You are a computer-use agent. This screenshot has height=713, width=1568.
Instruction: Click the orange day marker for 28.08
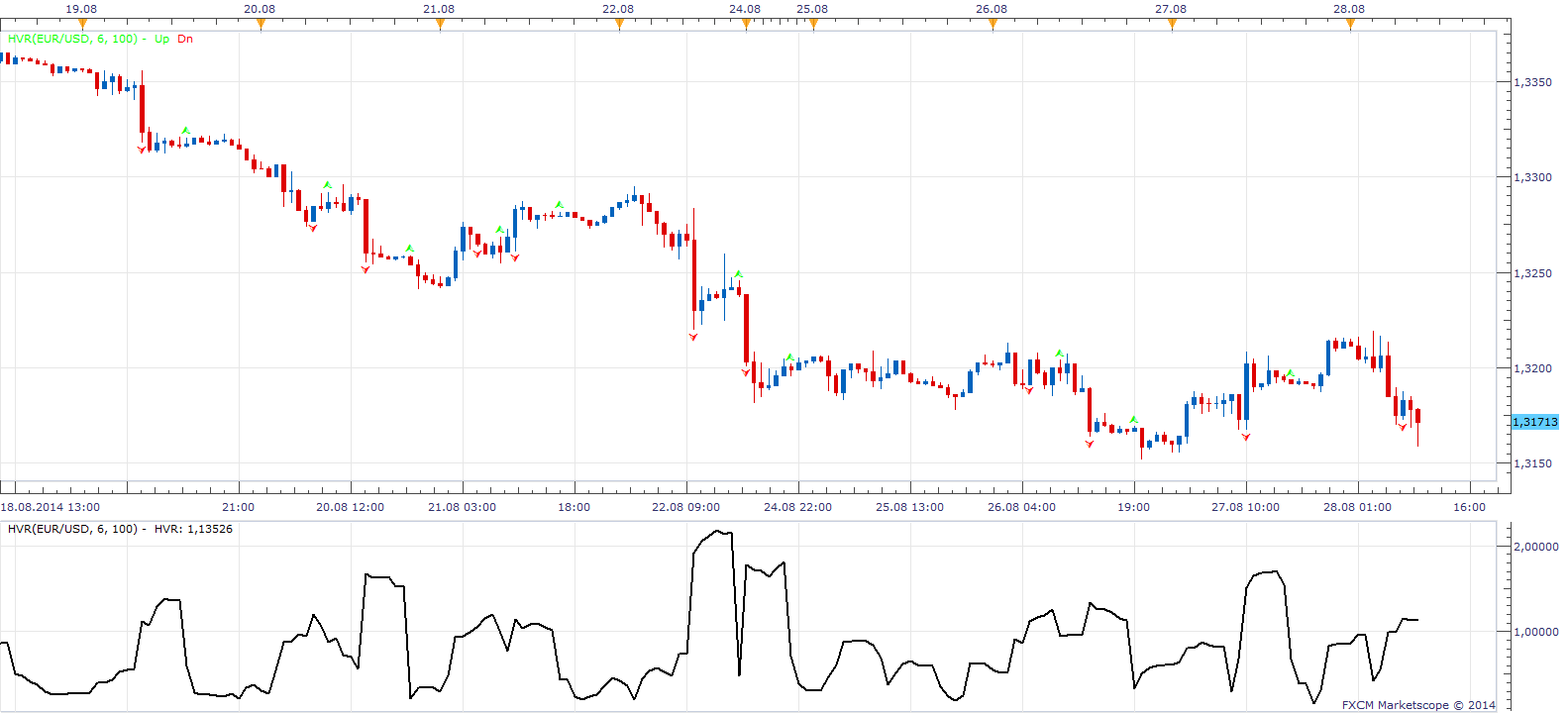[1350, 25]
